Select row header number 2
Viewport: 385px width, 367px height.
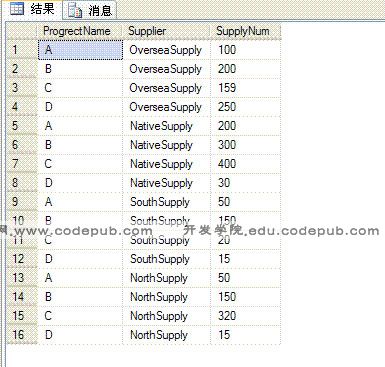[x=22, y=69]
